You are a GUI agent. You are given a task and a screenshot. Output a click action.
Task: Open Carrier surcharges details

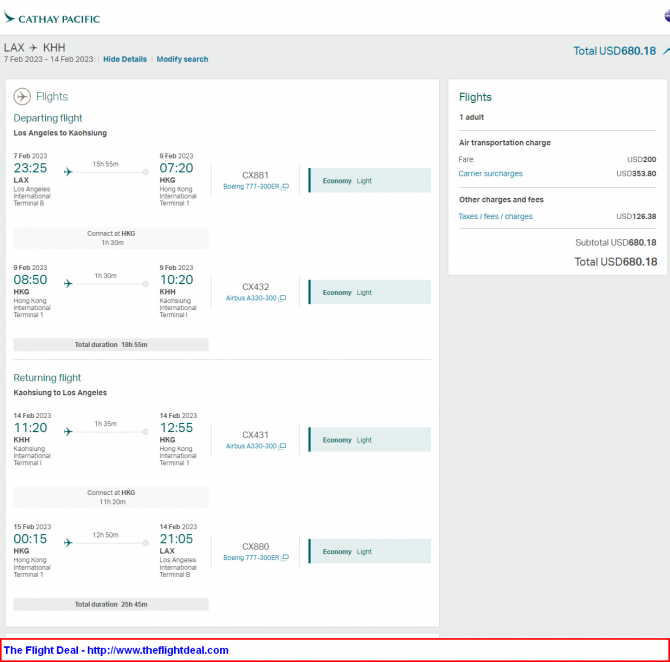point(490,174)
